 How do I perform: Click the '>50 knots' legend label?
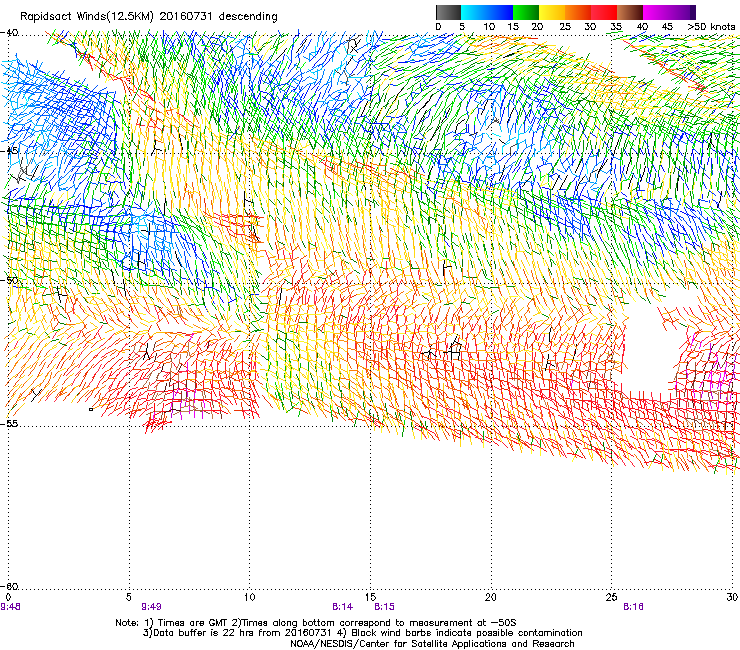pyautogui.click(x=711, y=27)
